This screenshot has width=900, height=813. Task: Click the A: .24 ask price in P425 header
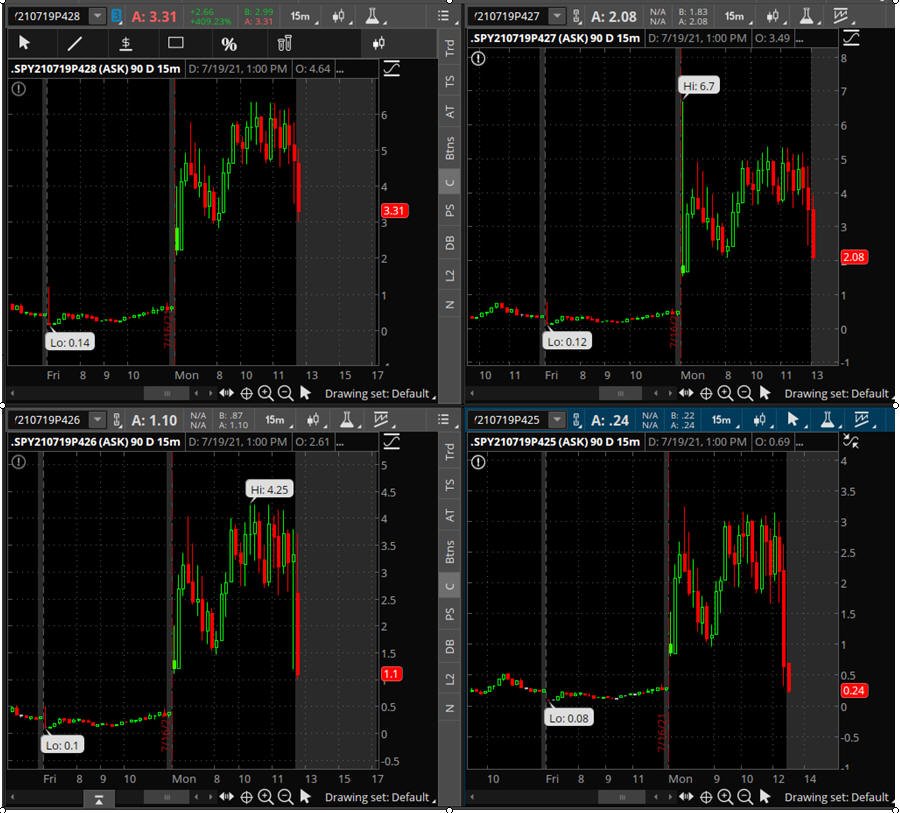click(x=610, y=420)
